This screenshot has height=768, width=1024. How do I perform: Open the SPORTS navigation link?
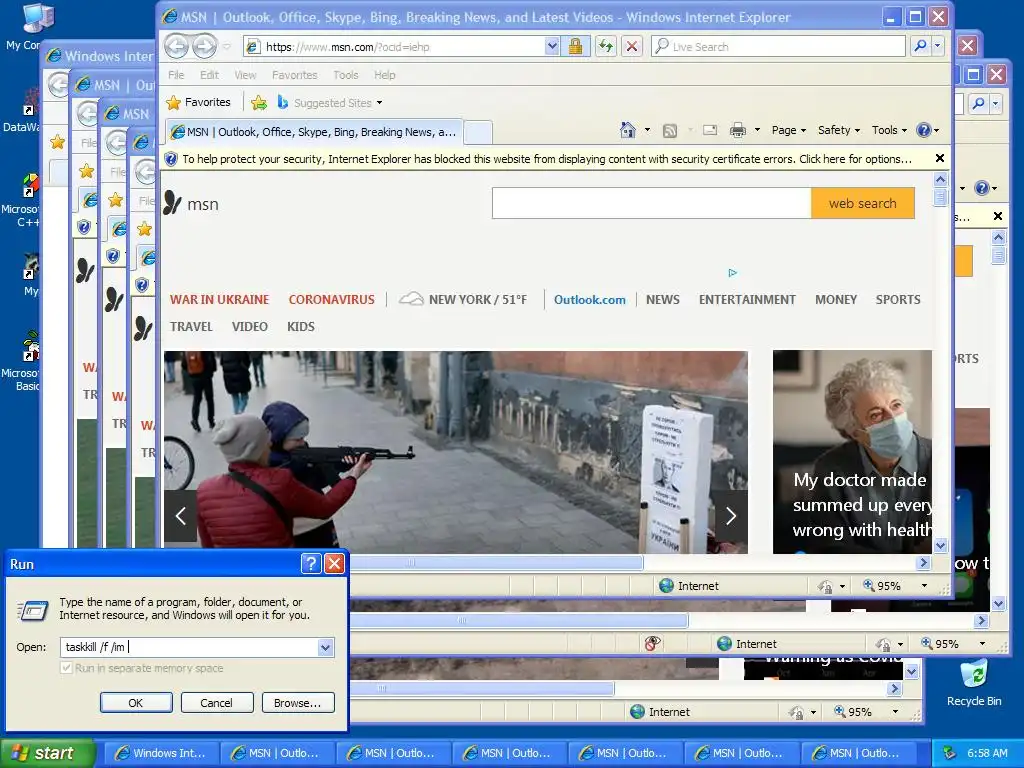898,300
